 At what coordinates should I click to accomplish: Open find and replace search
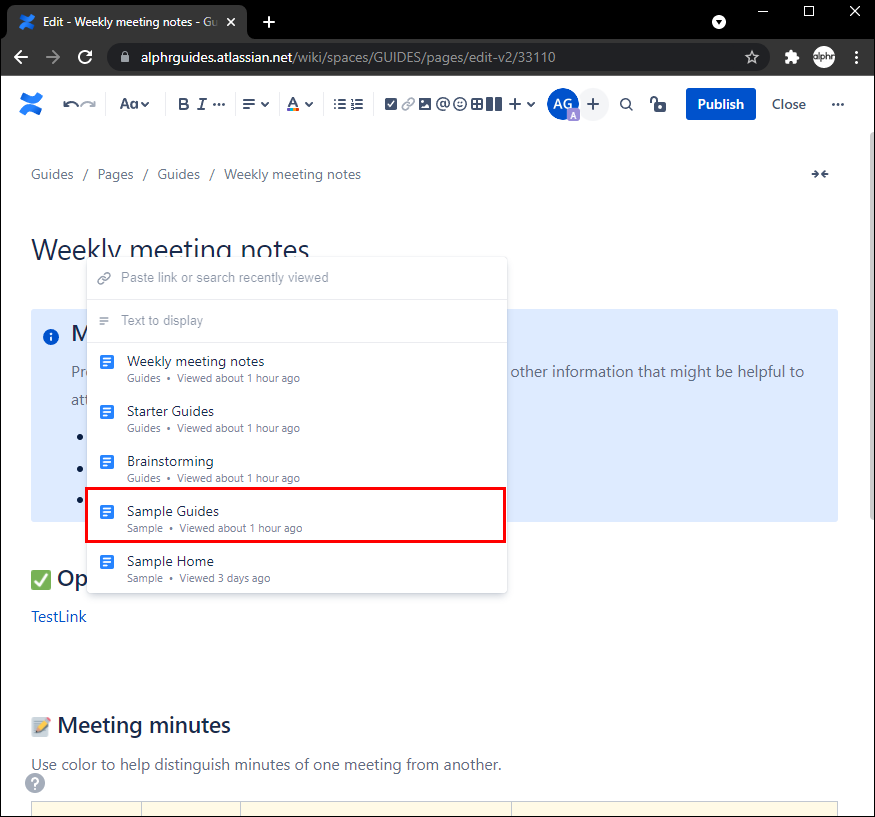click(626, 104)
